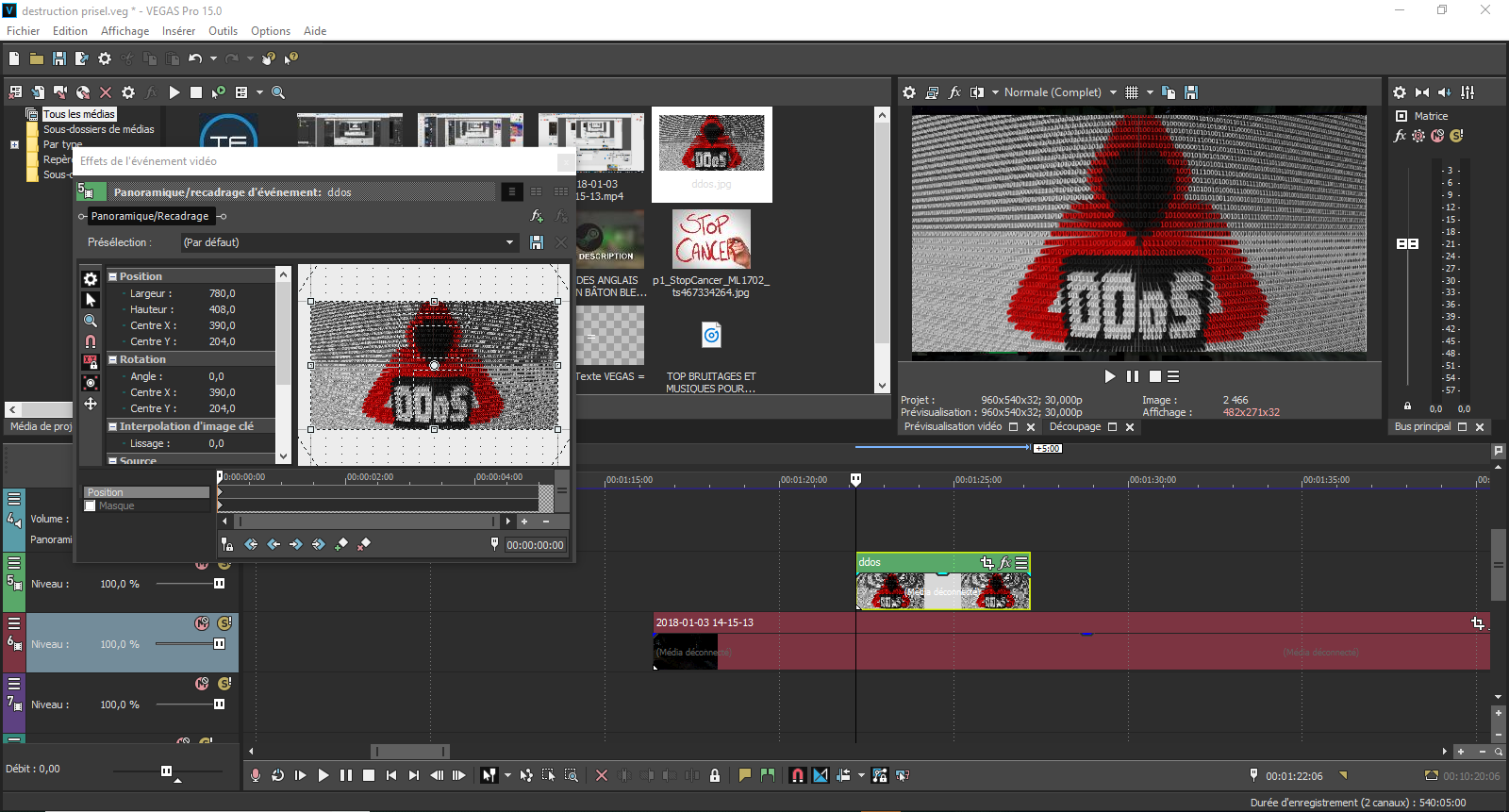Image resolution: width=1509 pixels, height=812 pixels.
Task: Open the Présélection combo box
Action: [349, 242]
